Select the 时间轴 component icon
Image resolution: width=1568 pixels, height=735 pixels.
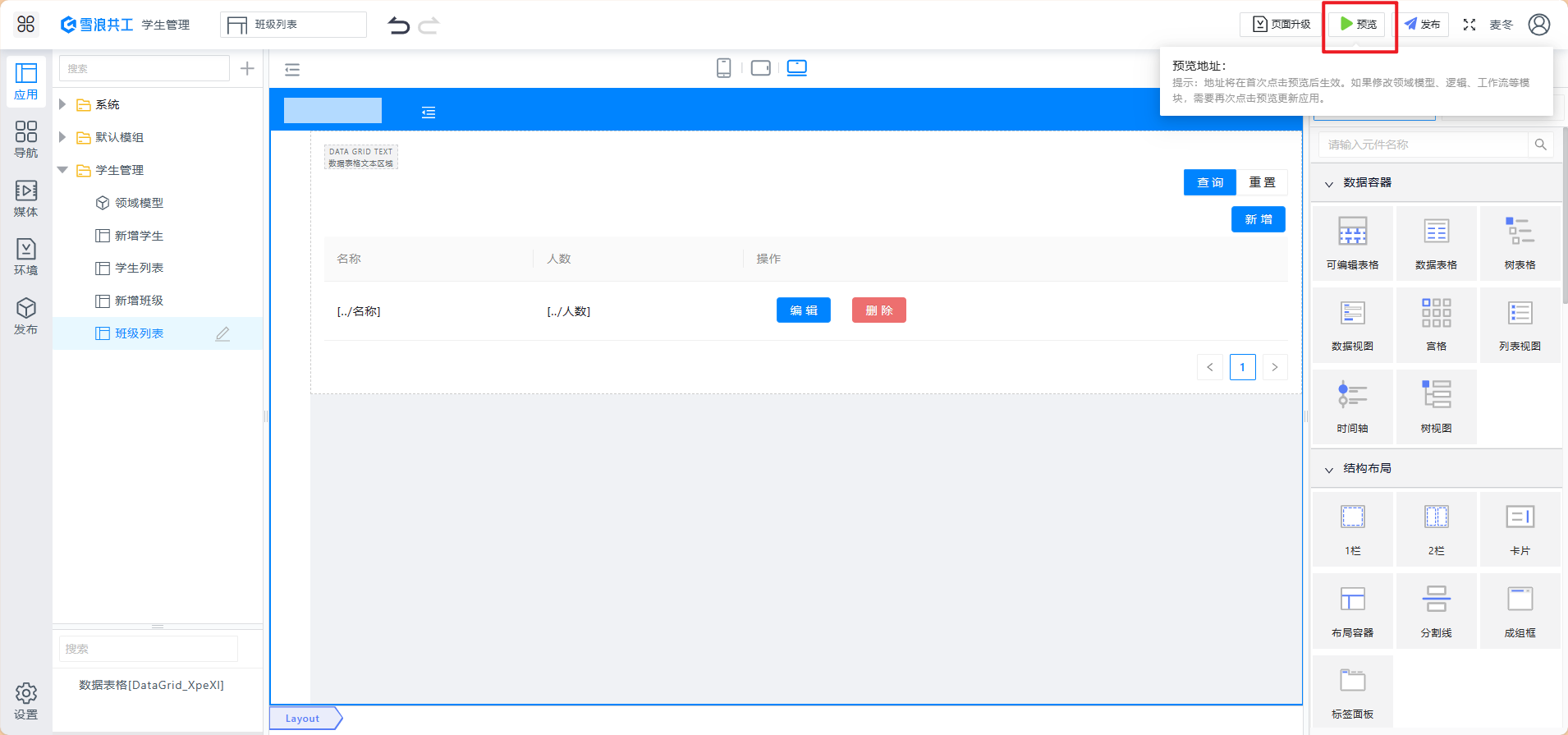[x=1352, y=406]
